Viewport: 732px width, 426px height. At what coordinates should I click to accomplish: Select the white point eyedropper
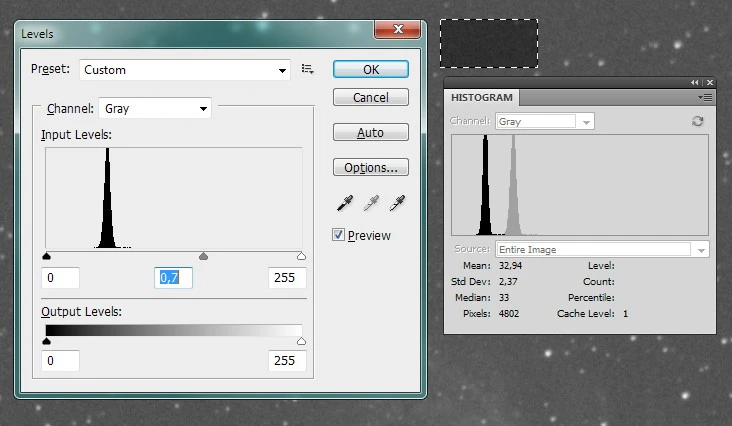click(397, 203)
